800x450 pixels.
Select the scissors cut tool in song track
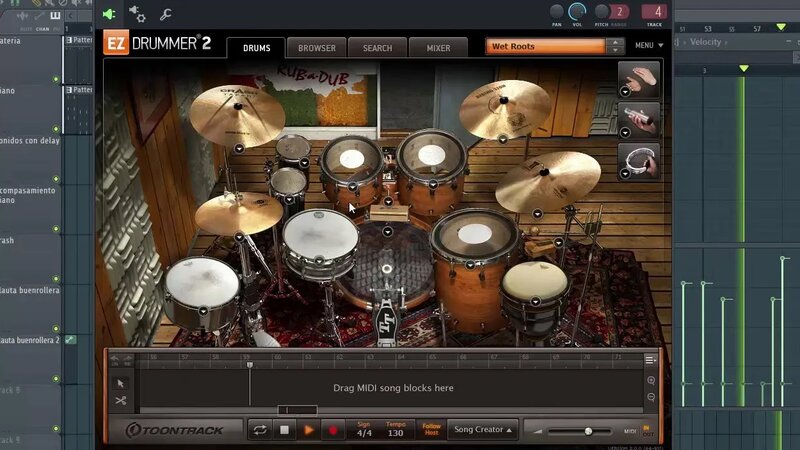tap(120, 401)
